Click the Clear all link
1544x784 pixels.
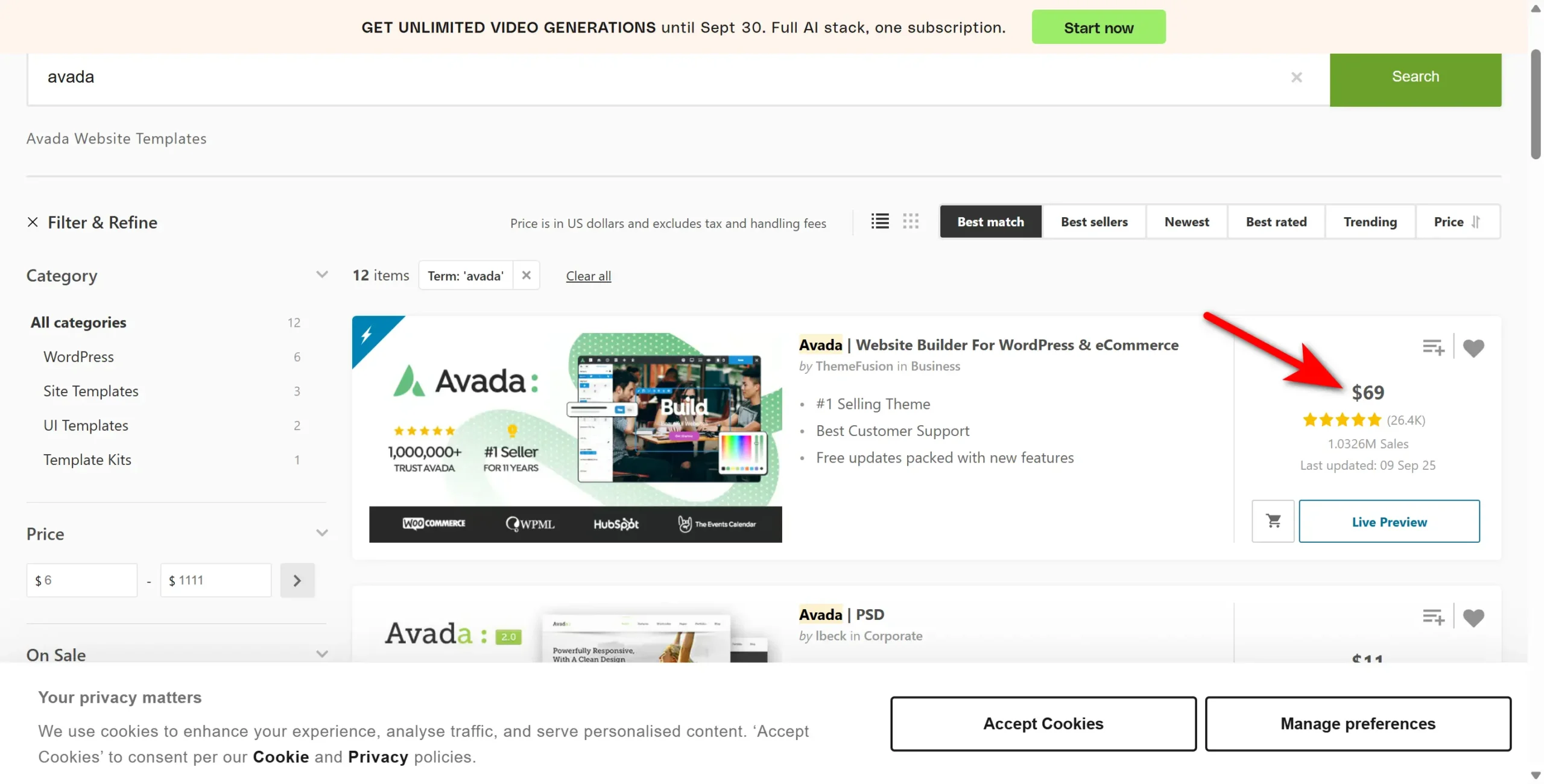pos(588,276)
